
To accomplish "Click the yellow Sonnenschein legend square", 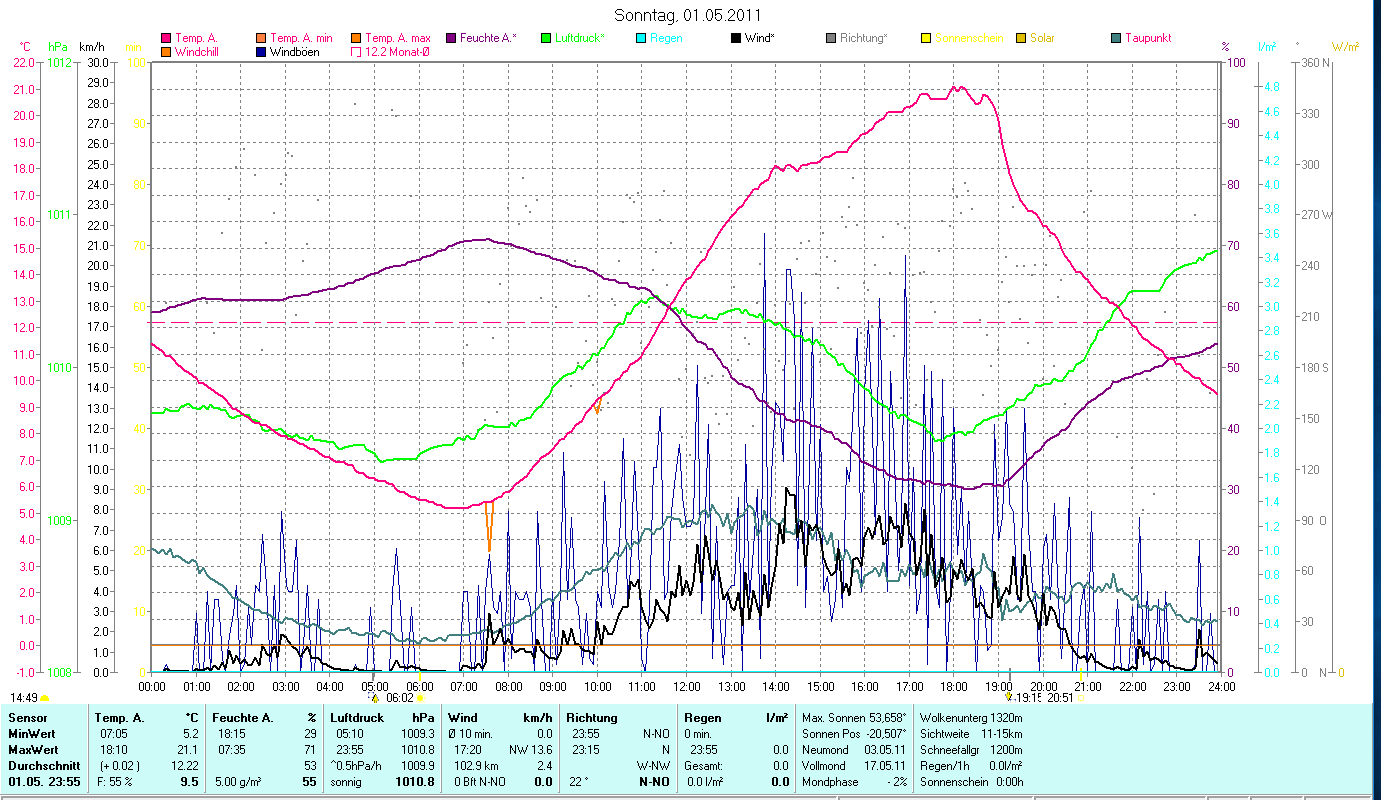I will click(x=926, y=38).
